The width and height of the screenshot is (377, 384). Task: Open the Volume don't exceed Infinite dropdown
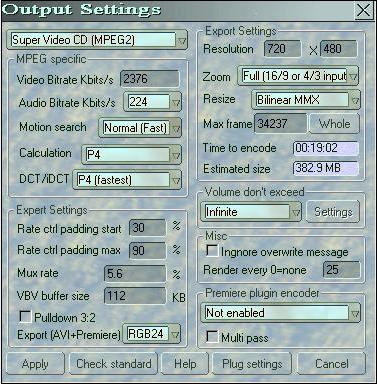click(x=251, y=212)
